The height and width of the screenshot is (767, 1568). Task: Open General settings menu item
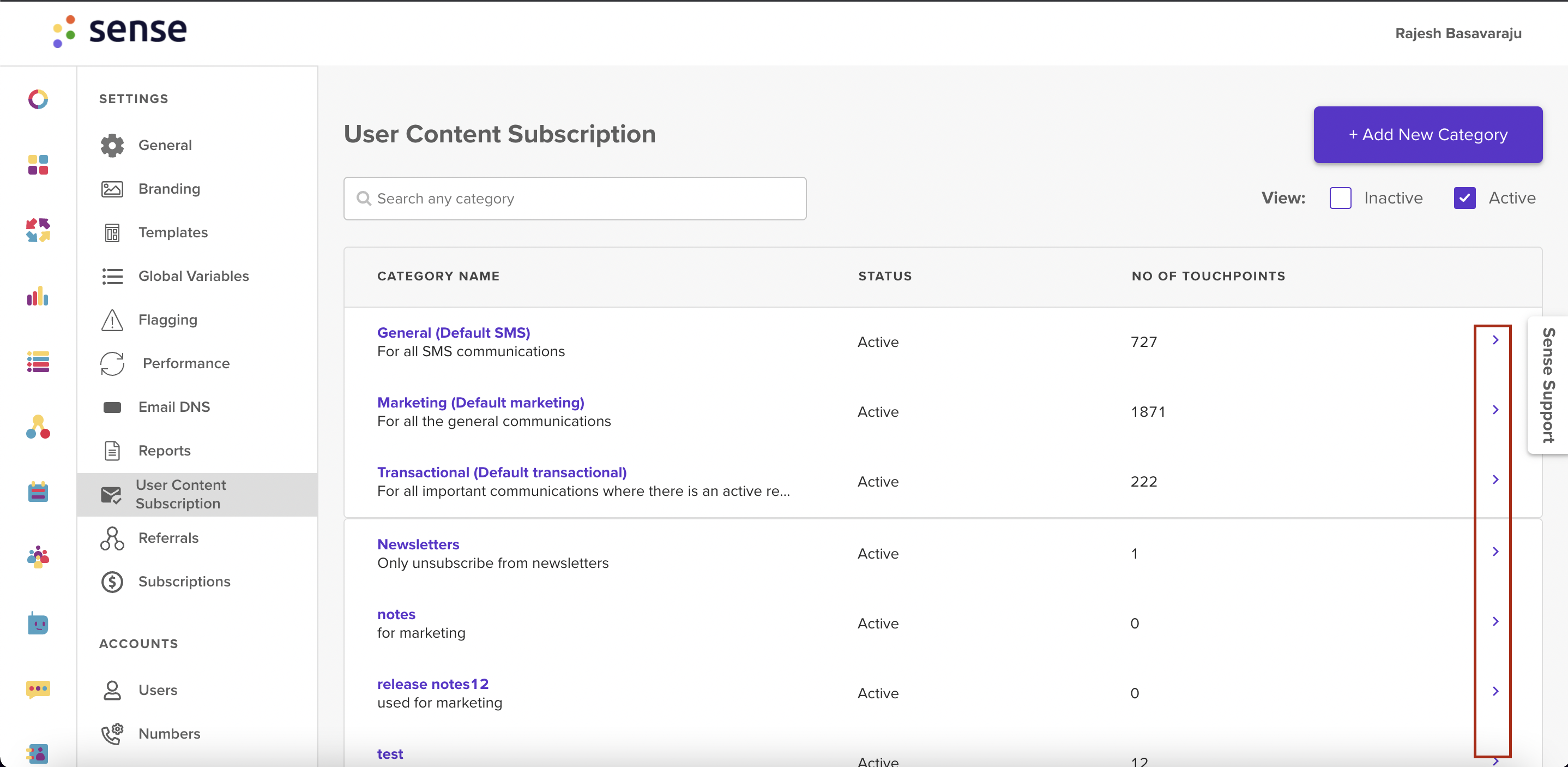pyautogui.click(x=197, y=145)
